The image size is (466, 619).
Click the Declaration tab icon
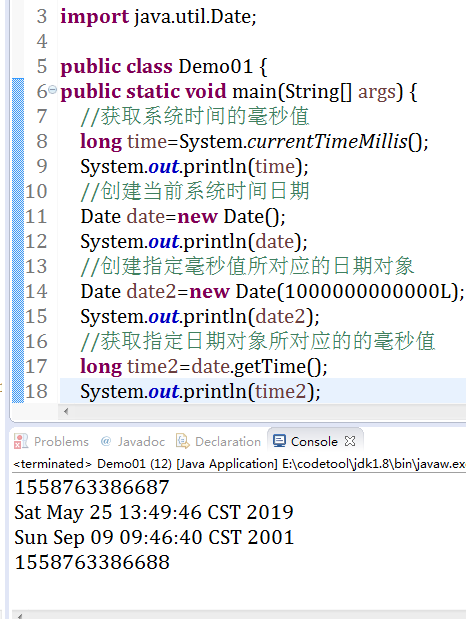[x=182, y=441]
